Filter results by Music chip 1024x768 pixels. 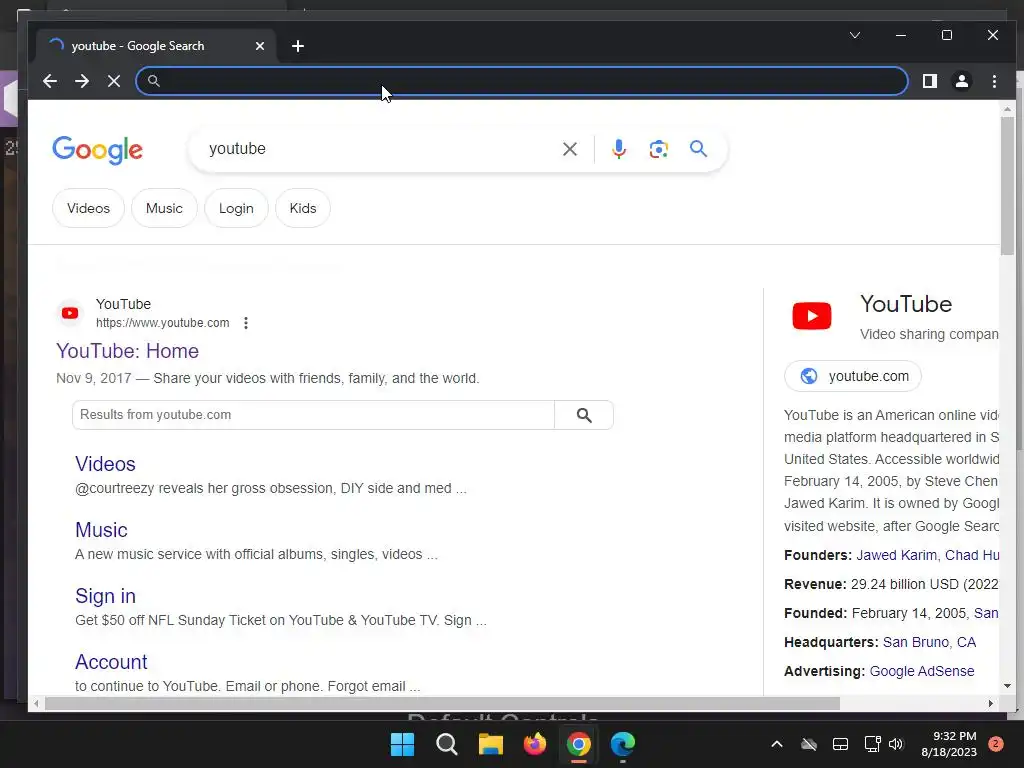pyautogui.click(x=164, y=208)
